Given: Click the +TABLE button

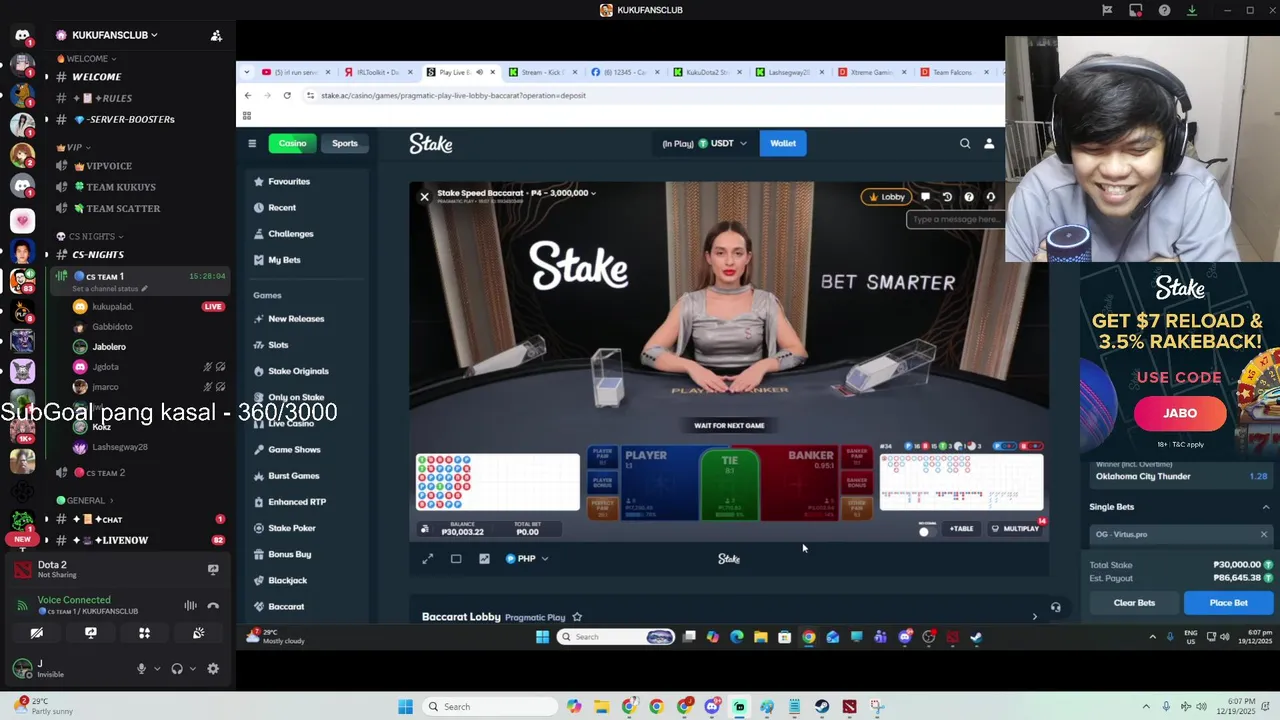Looking at the screenshot, I should click(961, 529).
